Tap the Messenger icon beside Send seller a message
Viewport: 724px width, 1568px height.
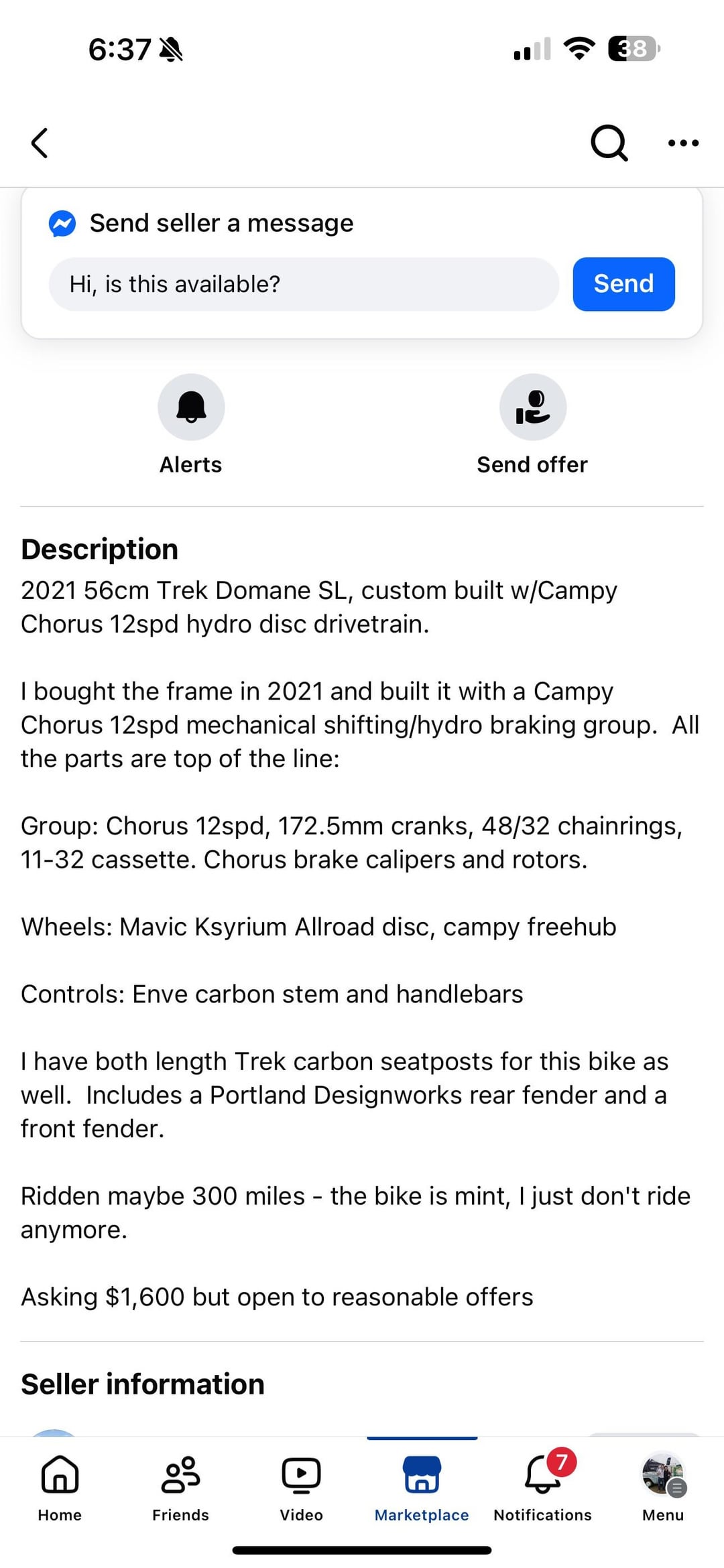click(x=62, y=224)
